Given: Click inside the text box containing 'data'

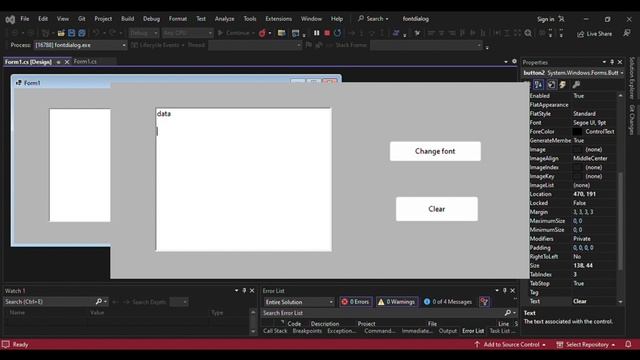Looking at the screenshot, I should point(244,180).
